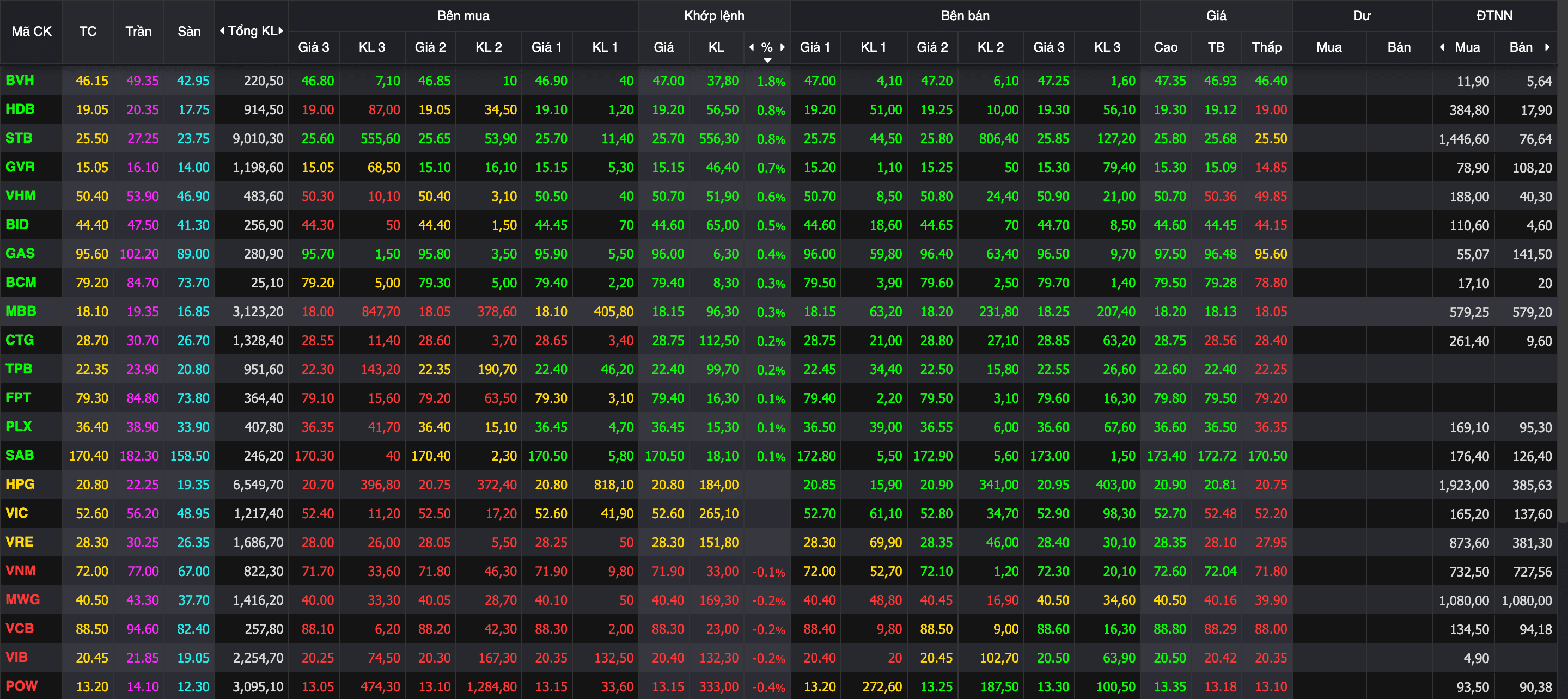Open BID stock symbol
This screenshot has height=699, width=1568.
(17, 224)
